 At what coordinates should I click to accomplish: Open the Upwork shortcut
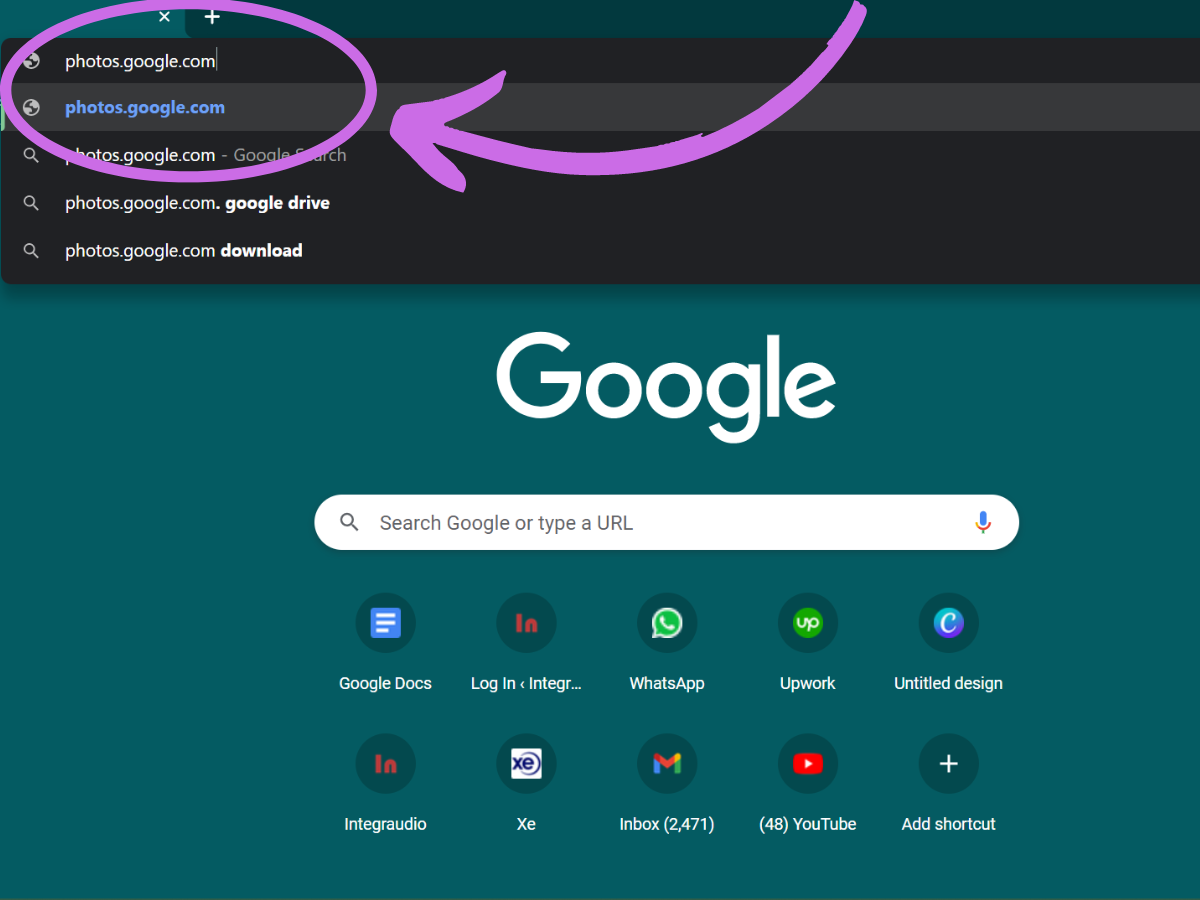click(x=807, y=643)
